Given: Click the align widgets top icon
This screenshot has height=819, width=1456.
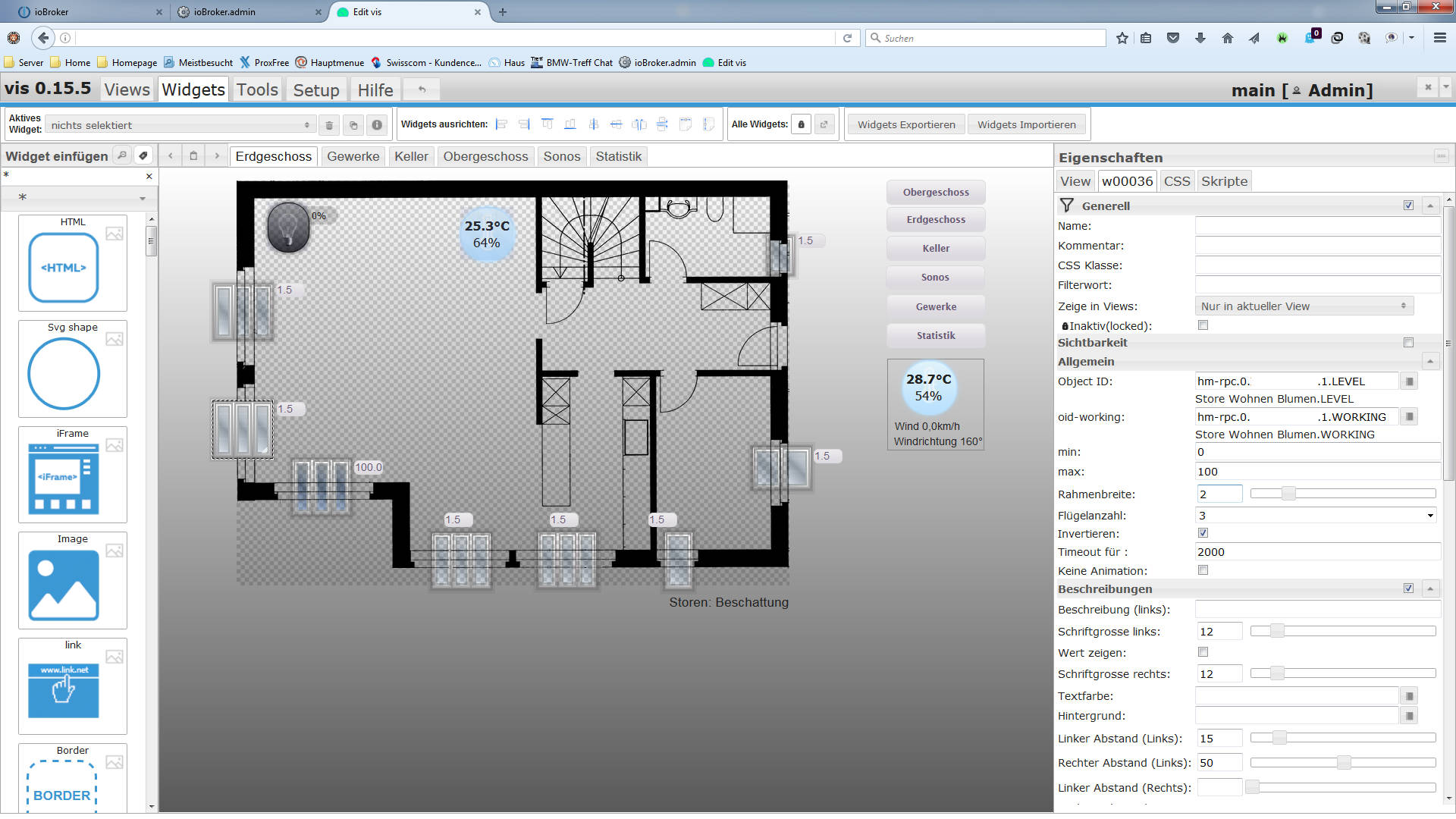Looking at the screenshot, I should [x=547, y=124].
